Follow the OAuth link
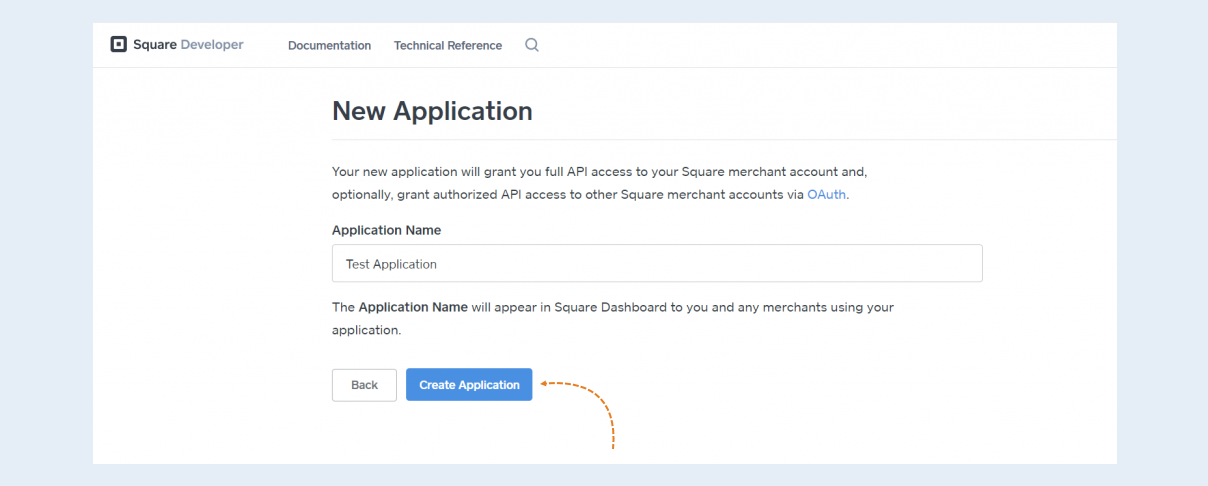 (x=827, y=194)
